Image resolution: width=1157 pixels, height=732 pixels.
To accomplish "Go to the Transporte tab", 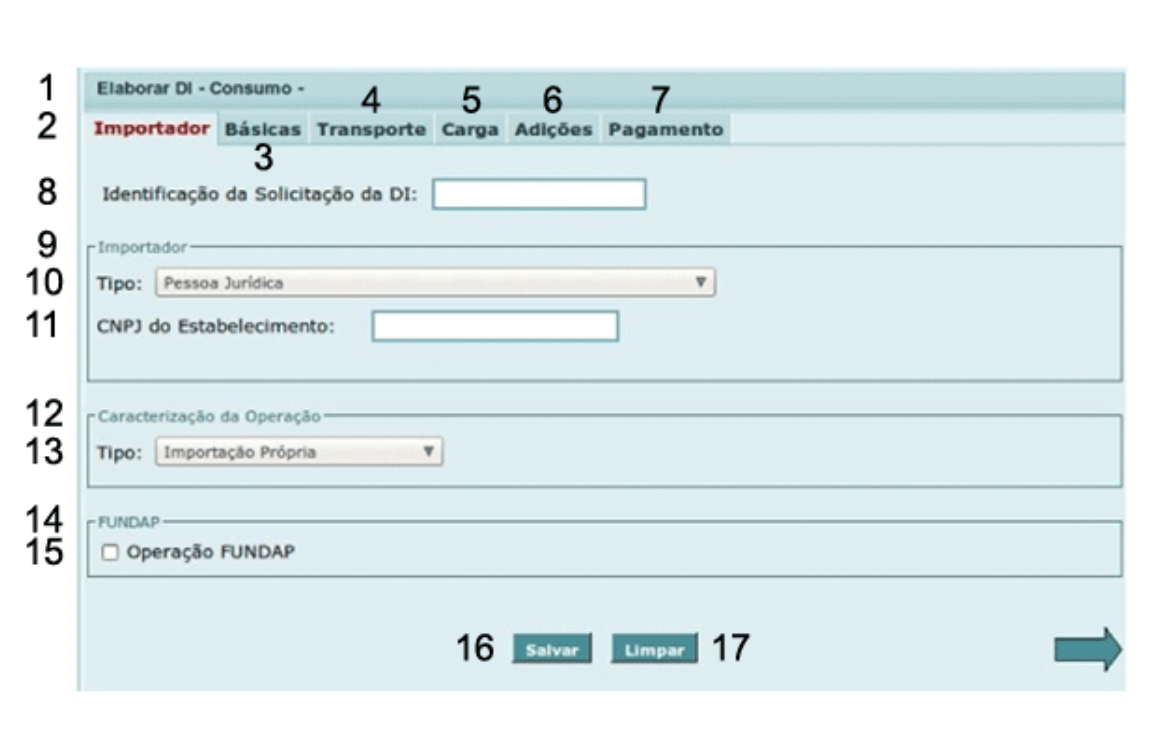I will pos(371,130).
